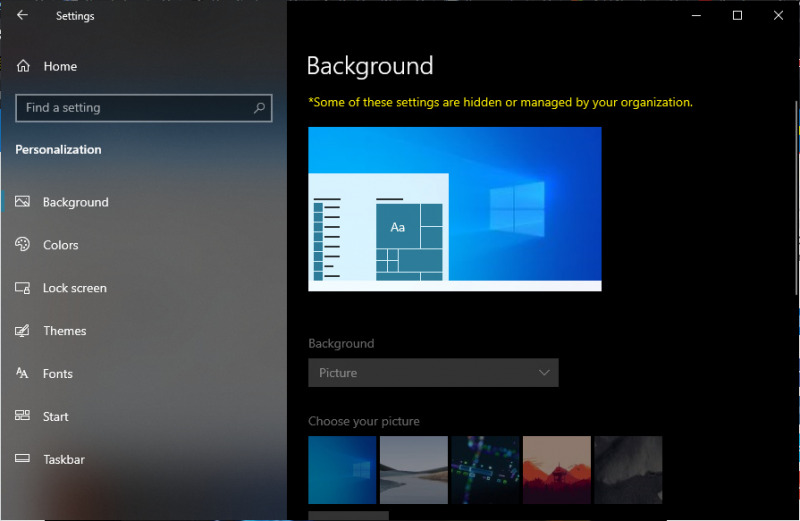Expand the Background type Picture dropdown
The height and width of the screenshot is (521, 800).
[433, 373]
